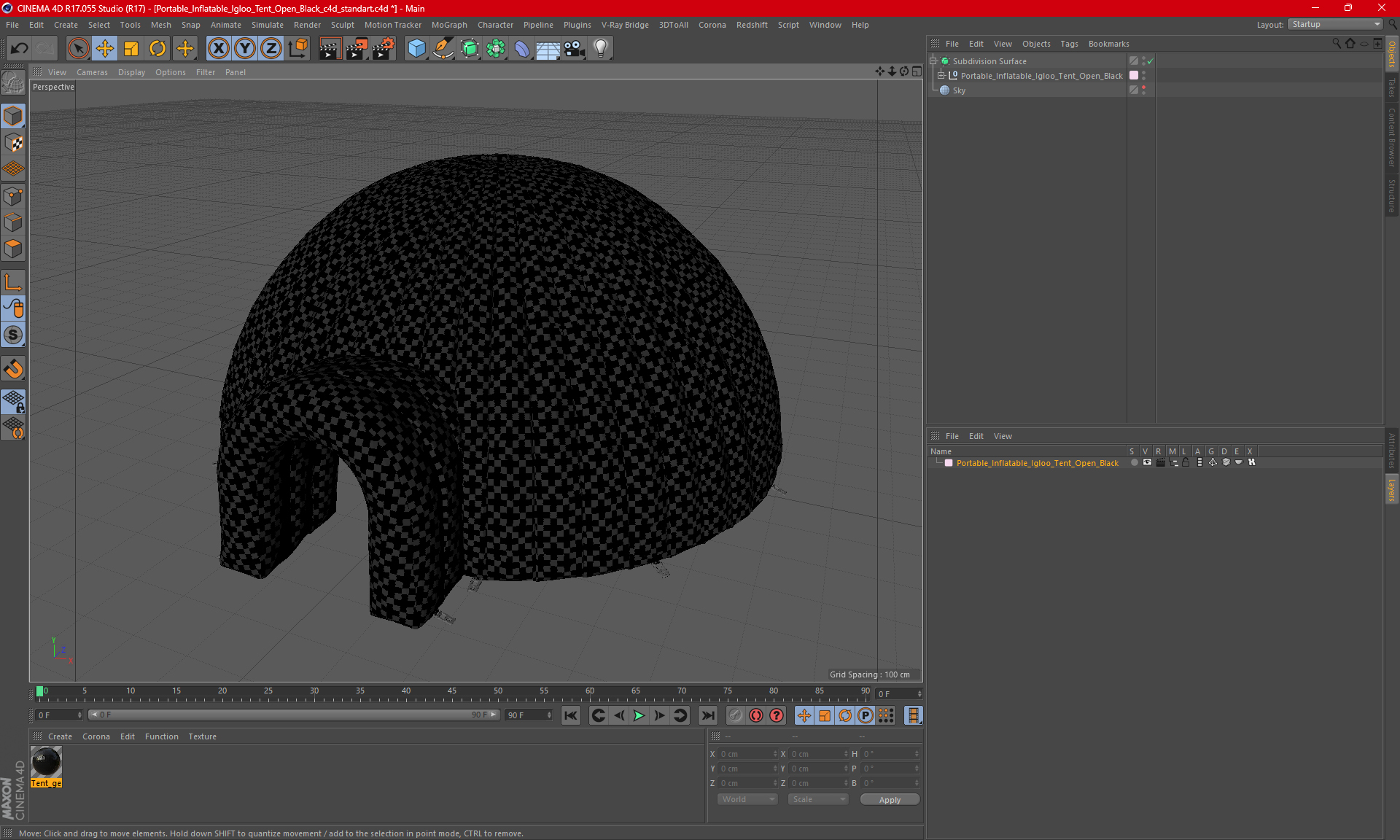This screenshot has height=840, width=1400.
Task: Open the spline Pen tool
Action: [x=443, y=49]
